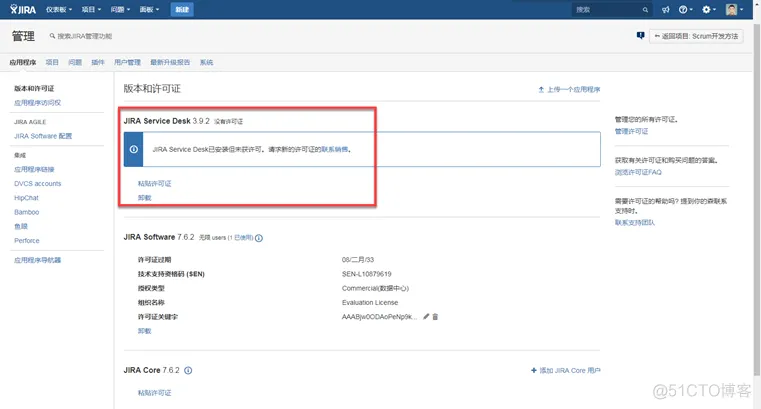
Task: Expand the 仪表板 dropdown menu
Action: pyautogui.click(x=59, y=9)
